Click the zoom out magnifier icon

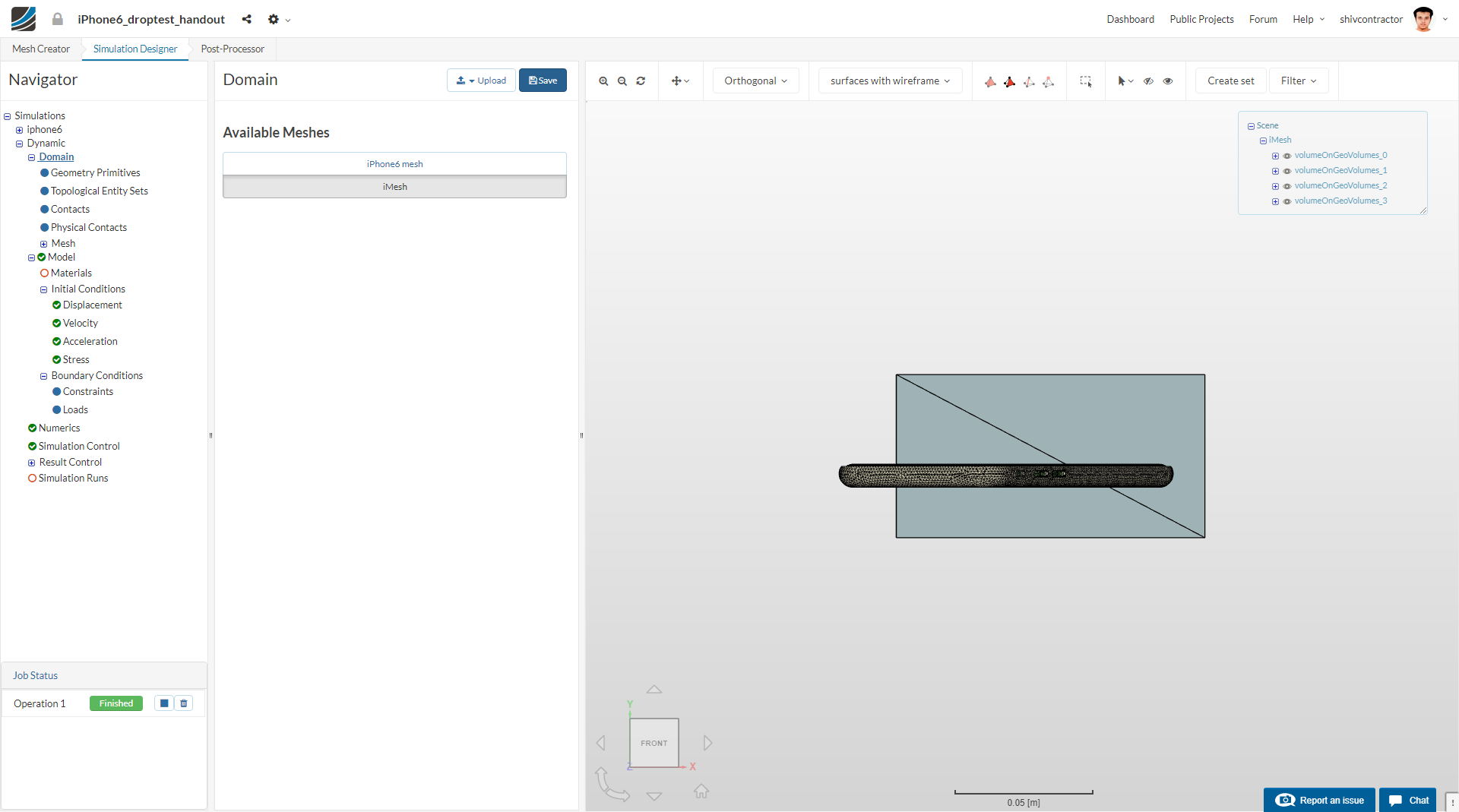click(x=622, y=81)
